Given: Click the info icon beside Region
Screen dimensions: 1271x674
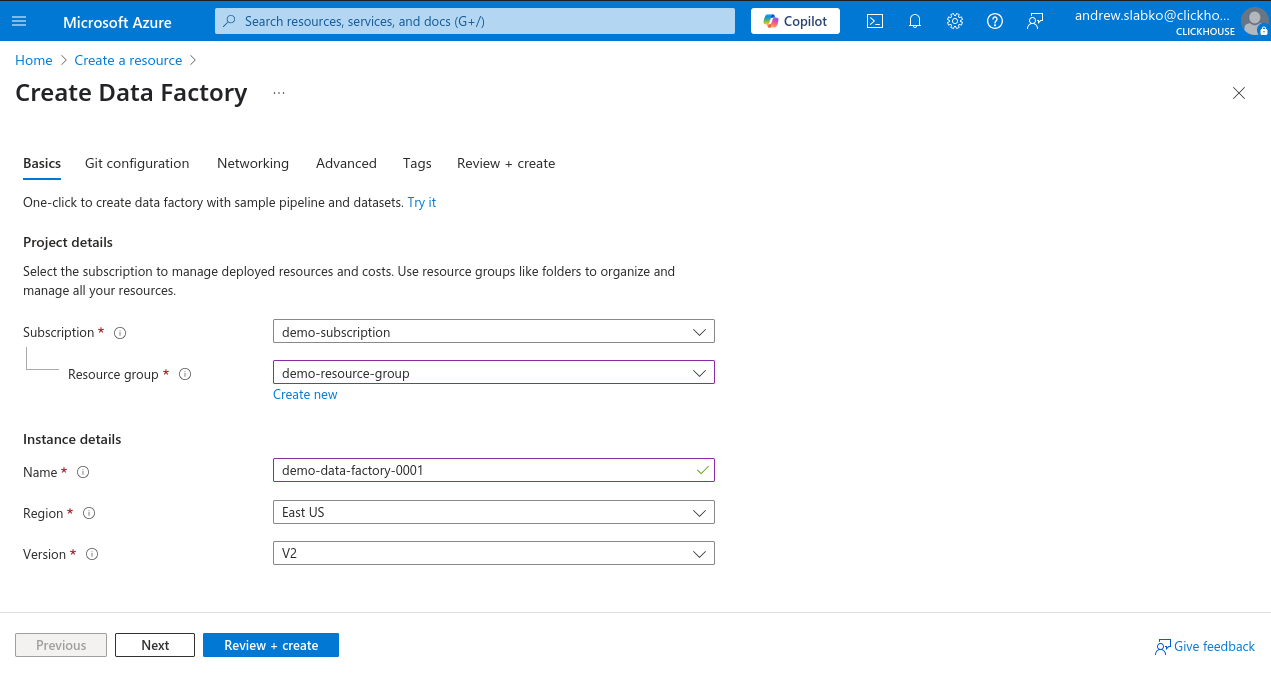Looking at the screenshot, I should tap(89, 513).
